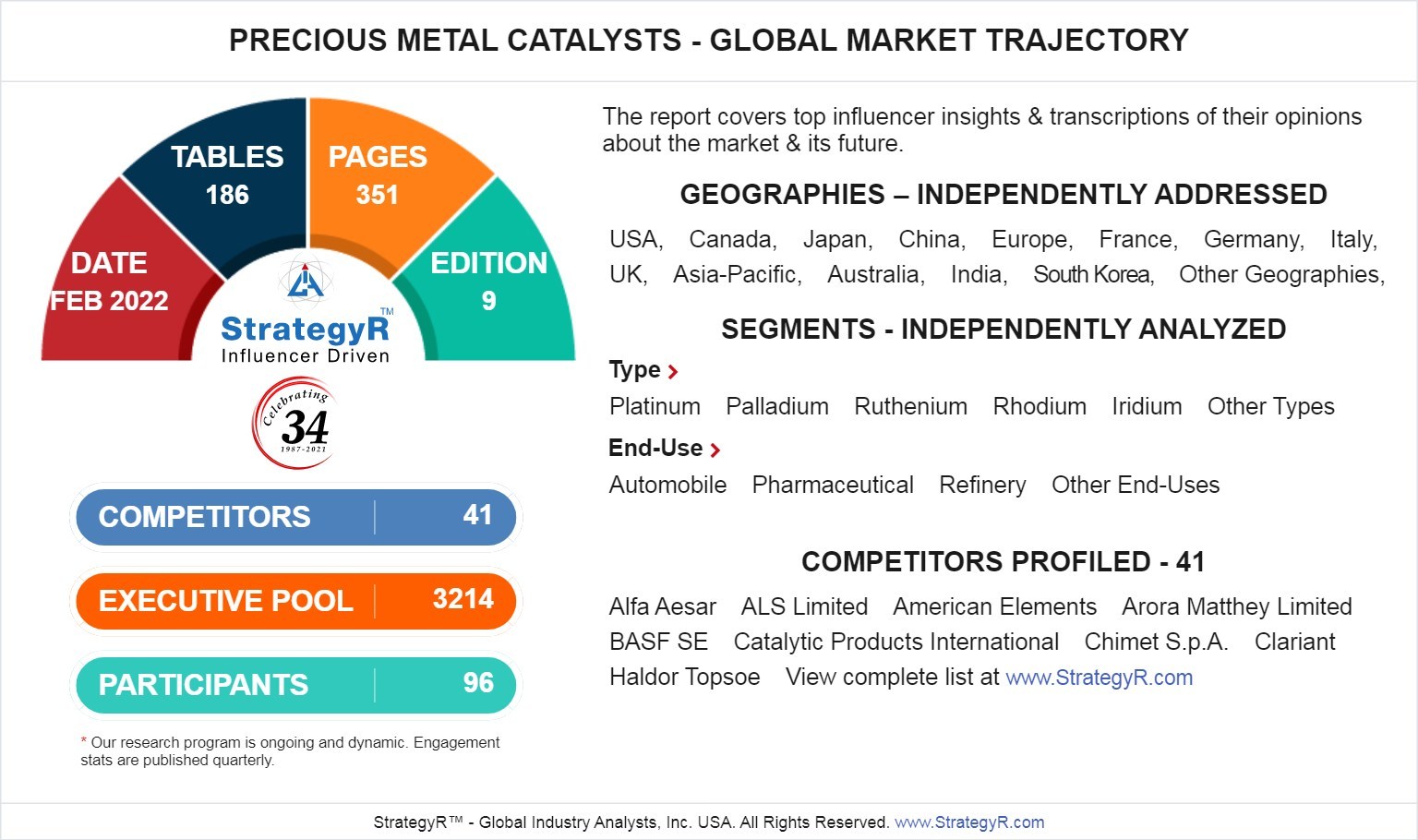Click the 'Other Types' label
The height and width of the screenshot is (840, 1418).
1271,407
